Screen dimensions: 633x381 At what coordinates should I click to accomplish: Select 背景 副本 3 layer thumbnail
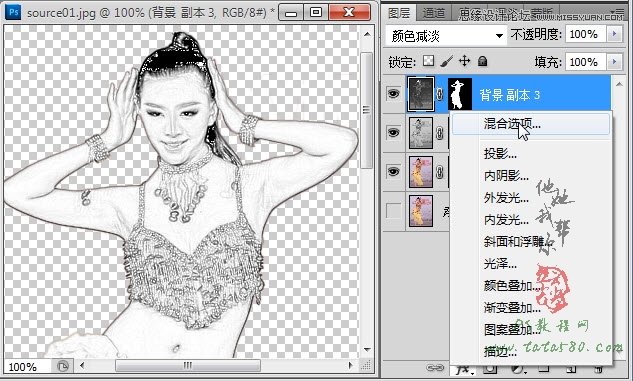pos(421,94)
